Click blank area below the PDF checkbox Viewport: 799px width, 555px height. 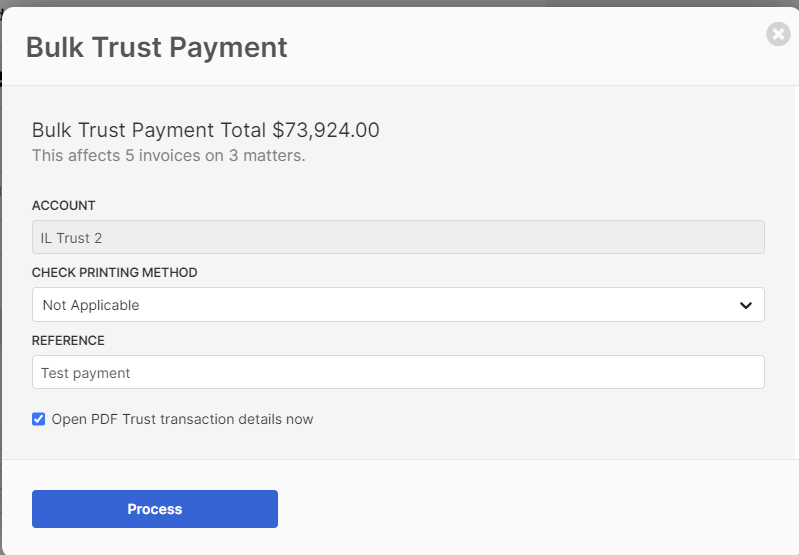[398, 442]
